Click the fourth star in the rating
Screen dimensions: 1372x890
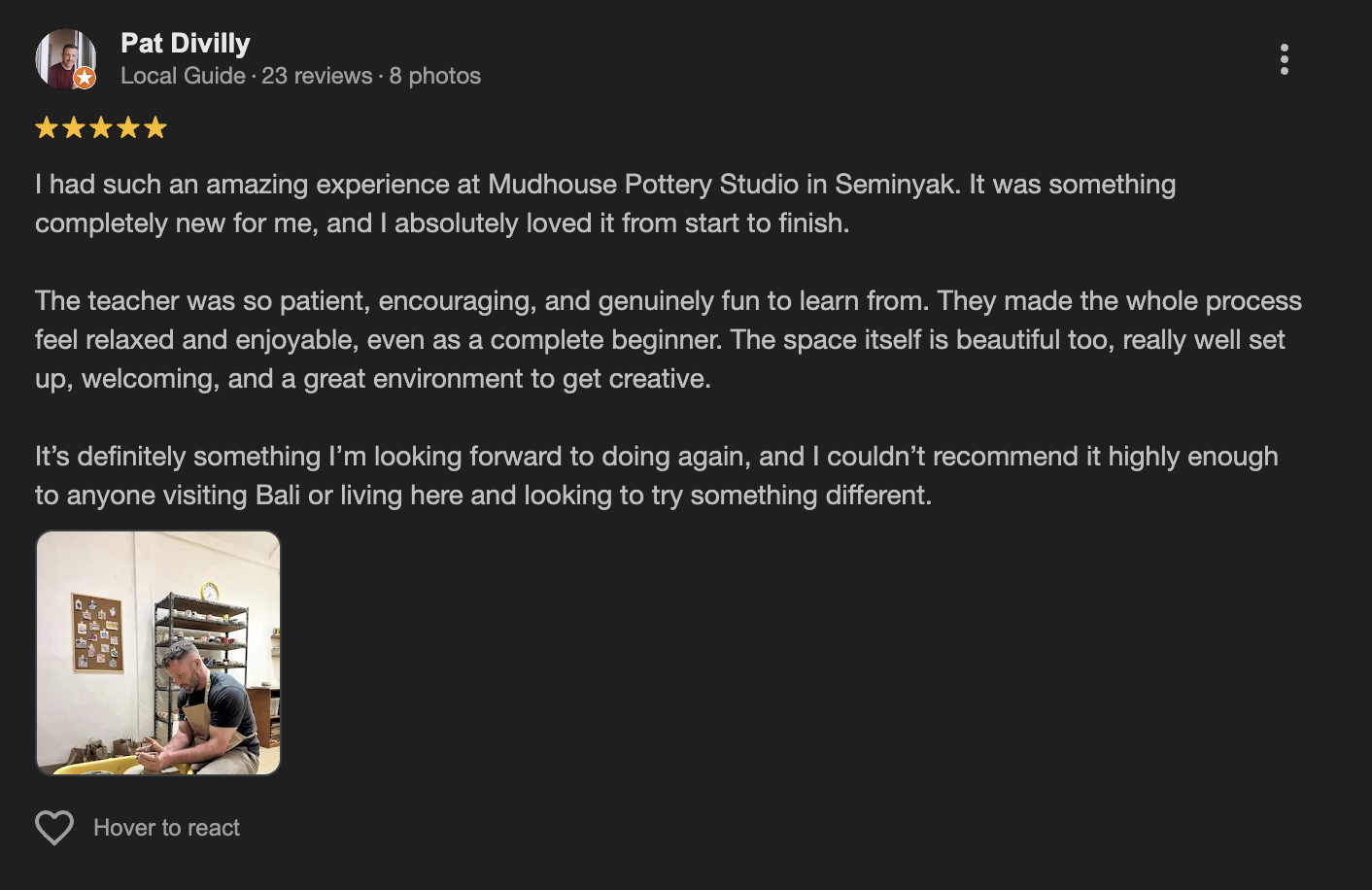pos(127,126)
